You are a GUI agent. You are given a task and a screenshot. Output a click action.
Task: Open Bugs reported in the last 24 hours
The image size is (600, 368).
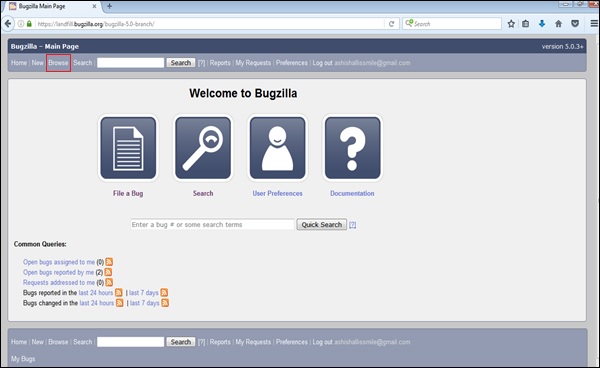pos(96,293)
